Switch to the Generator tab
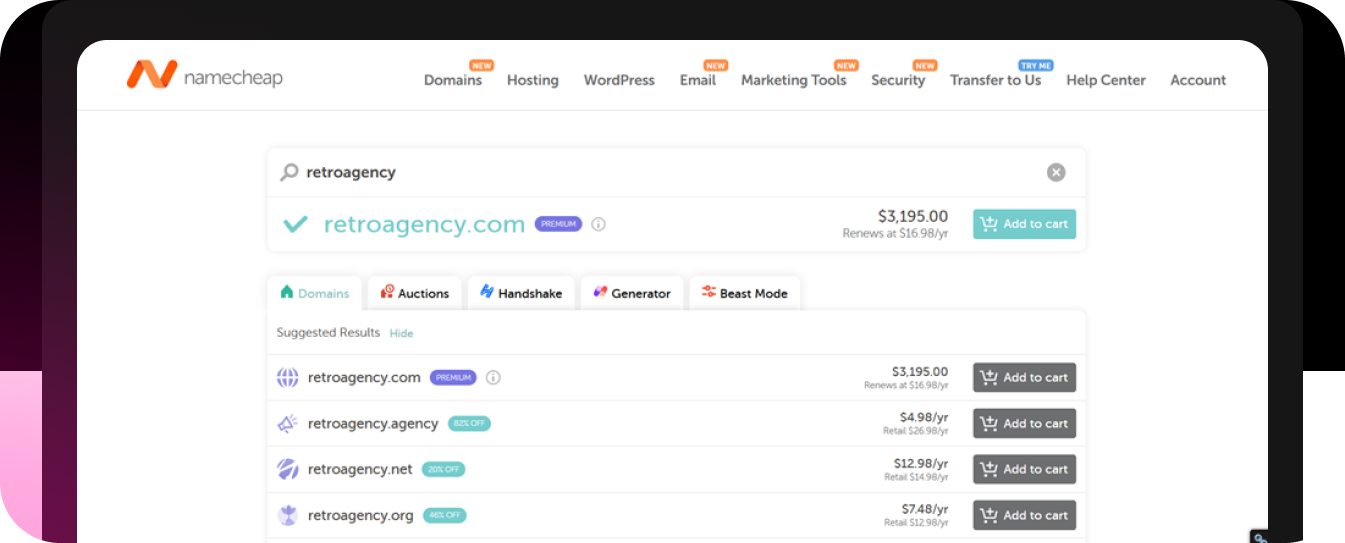The image size is (1345, 543). [x=632, y=293]
